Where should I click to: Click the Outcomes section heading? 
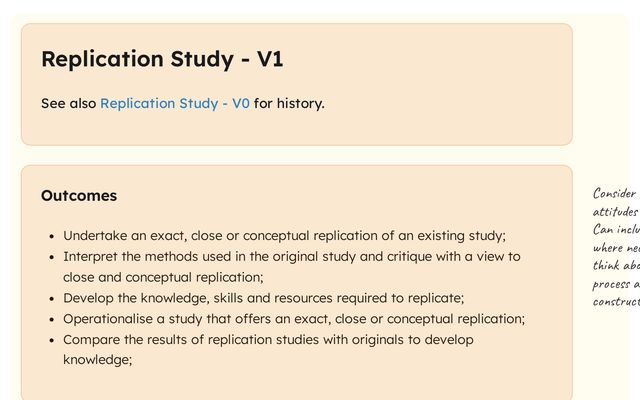click(x=79, y=195)
